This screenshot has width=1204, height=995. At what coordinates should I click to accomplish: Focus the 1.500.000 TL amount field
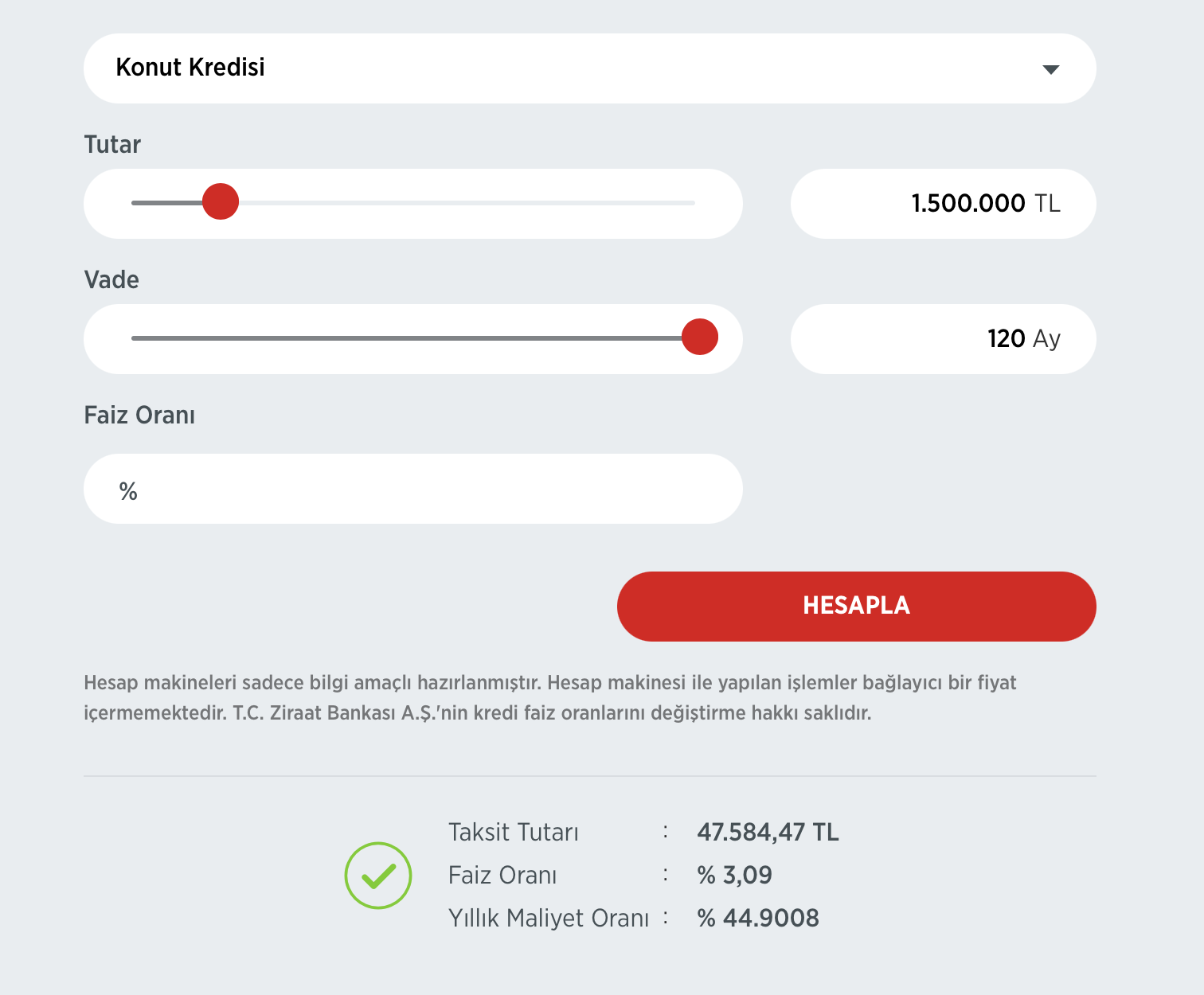pyautogui.click(x=943, y=204)
